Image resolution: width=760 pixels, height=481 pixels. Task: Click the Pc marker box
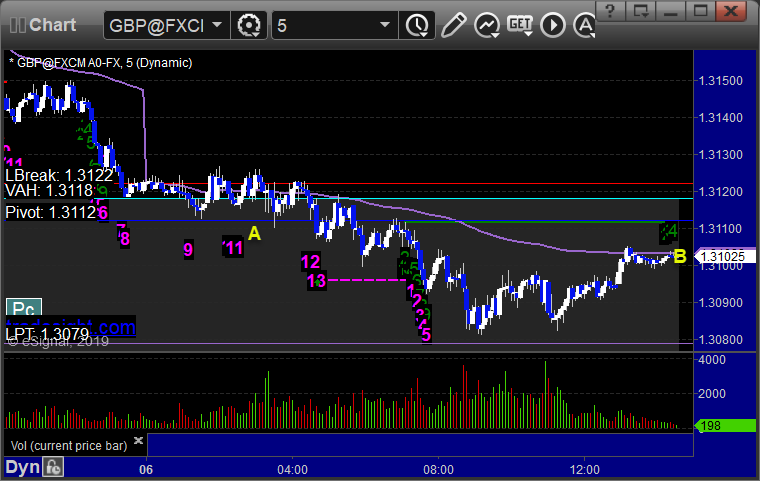(24, 308)
